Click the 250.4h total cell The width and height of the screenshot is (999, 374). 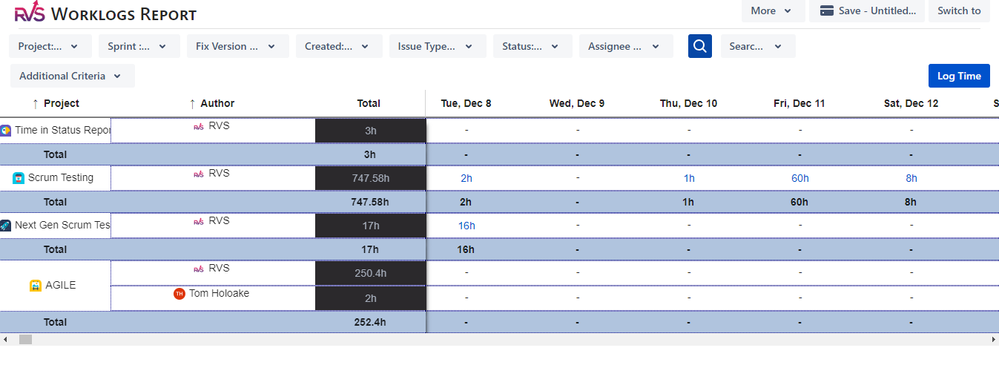pyautogui.click(x=371, y=273)
